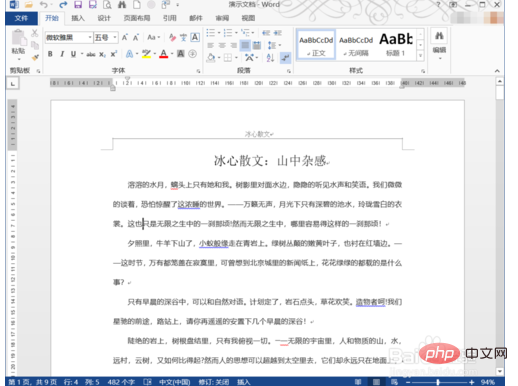Toggle Underline formatting

click(x=73, y=54)
